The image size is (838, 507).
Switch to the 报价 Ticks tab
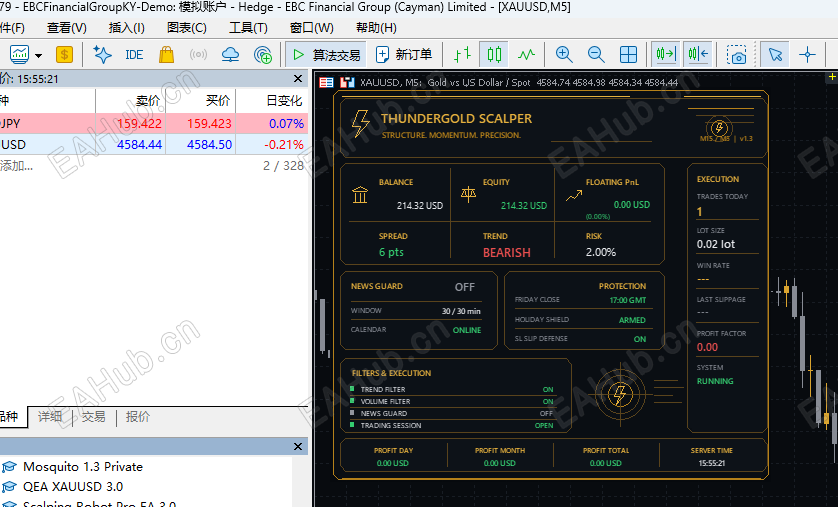click(137, 417)
